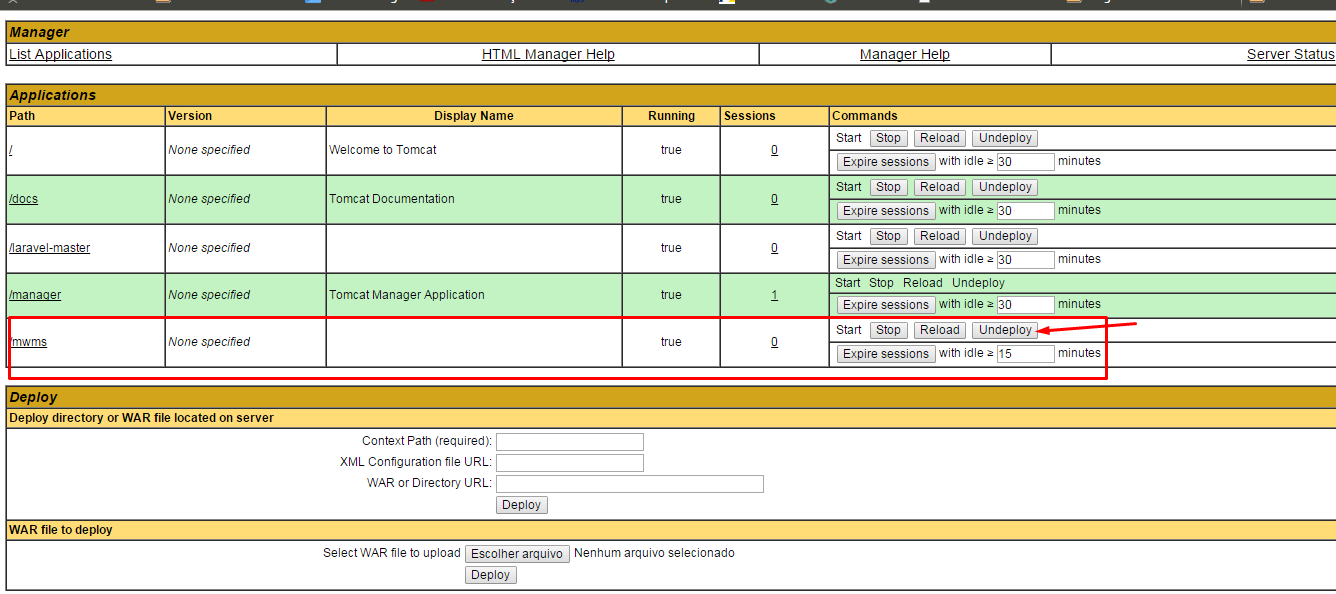
Task: Expire sessions for root / application
Action: 886,162
